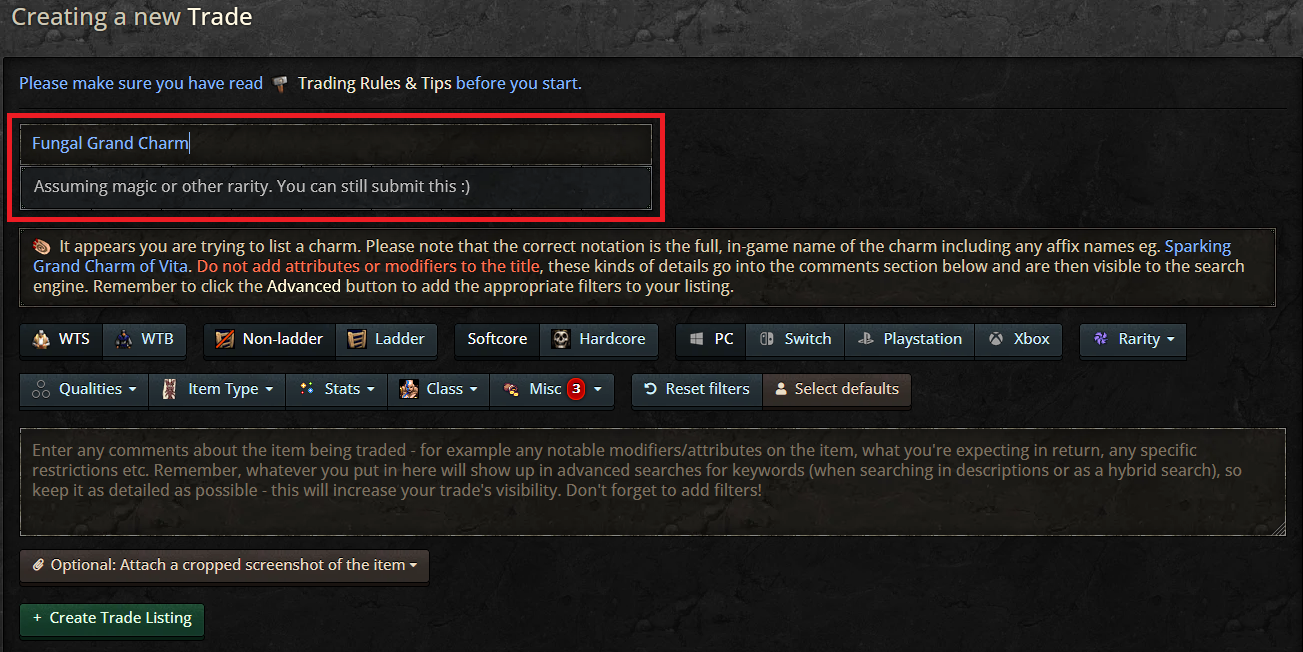The width and height of the screenshot is (1303, 652).
Task: Expand attach cropped screenshot option
Action: (x=225, y=565)
